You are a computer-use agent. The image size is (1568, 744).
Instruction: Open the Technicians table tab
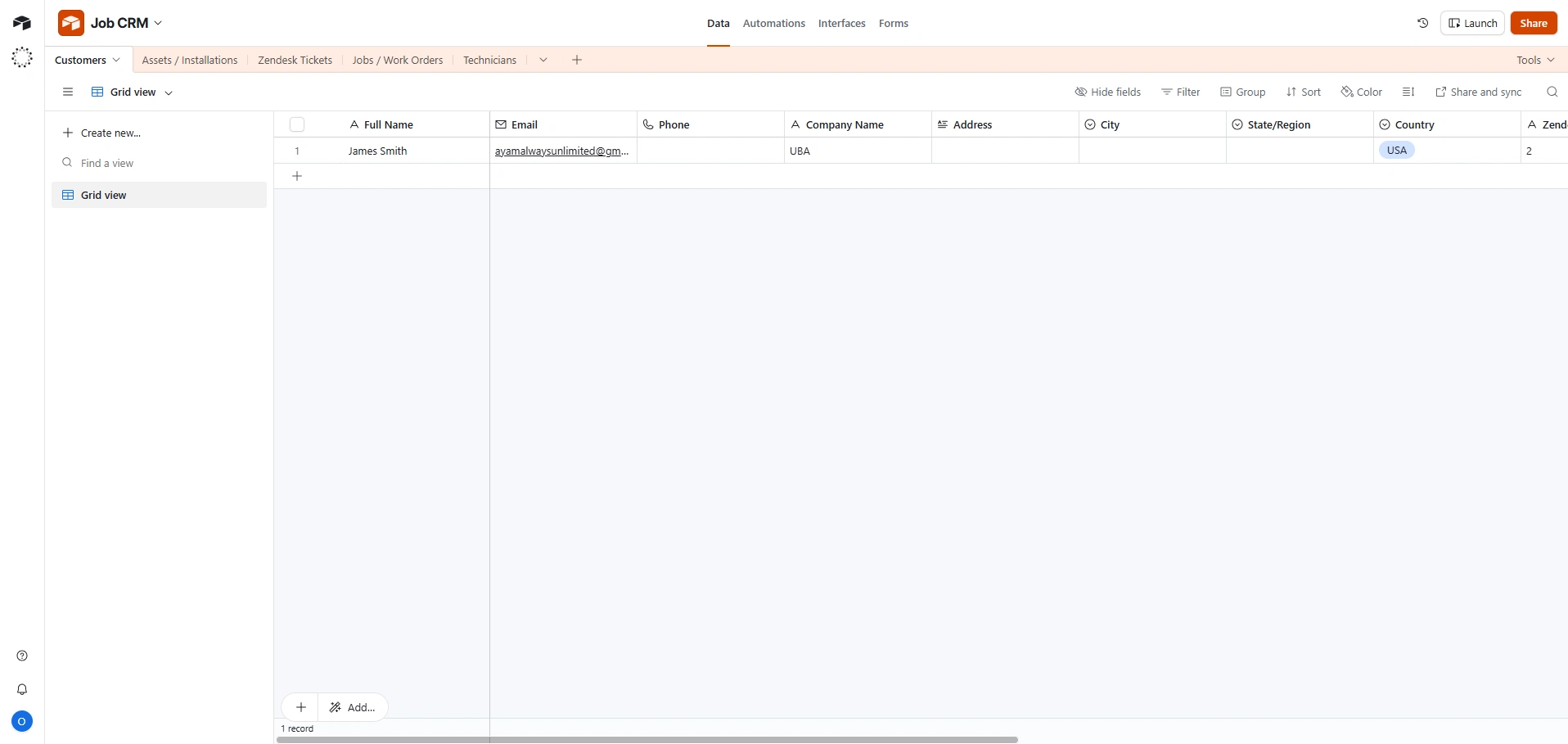point(490,60)
